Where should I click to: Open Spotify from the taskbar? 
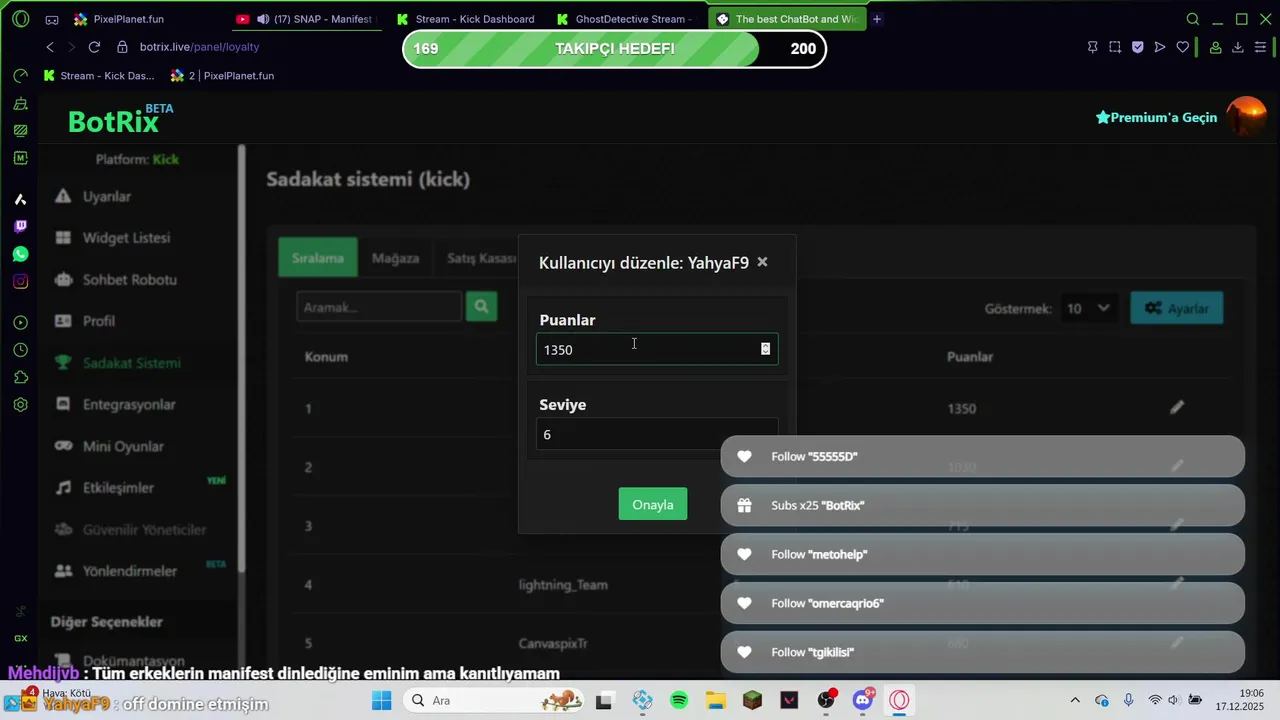(x=679, y=700)
